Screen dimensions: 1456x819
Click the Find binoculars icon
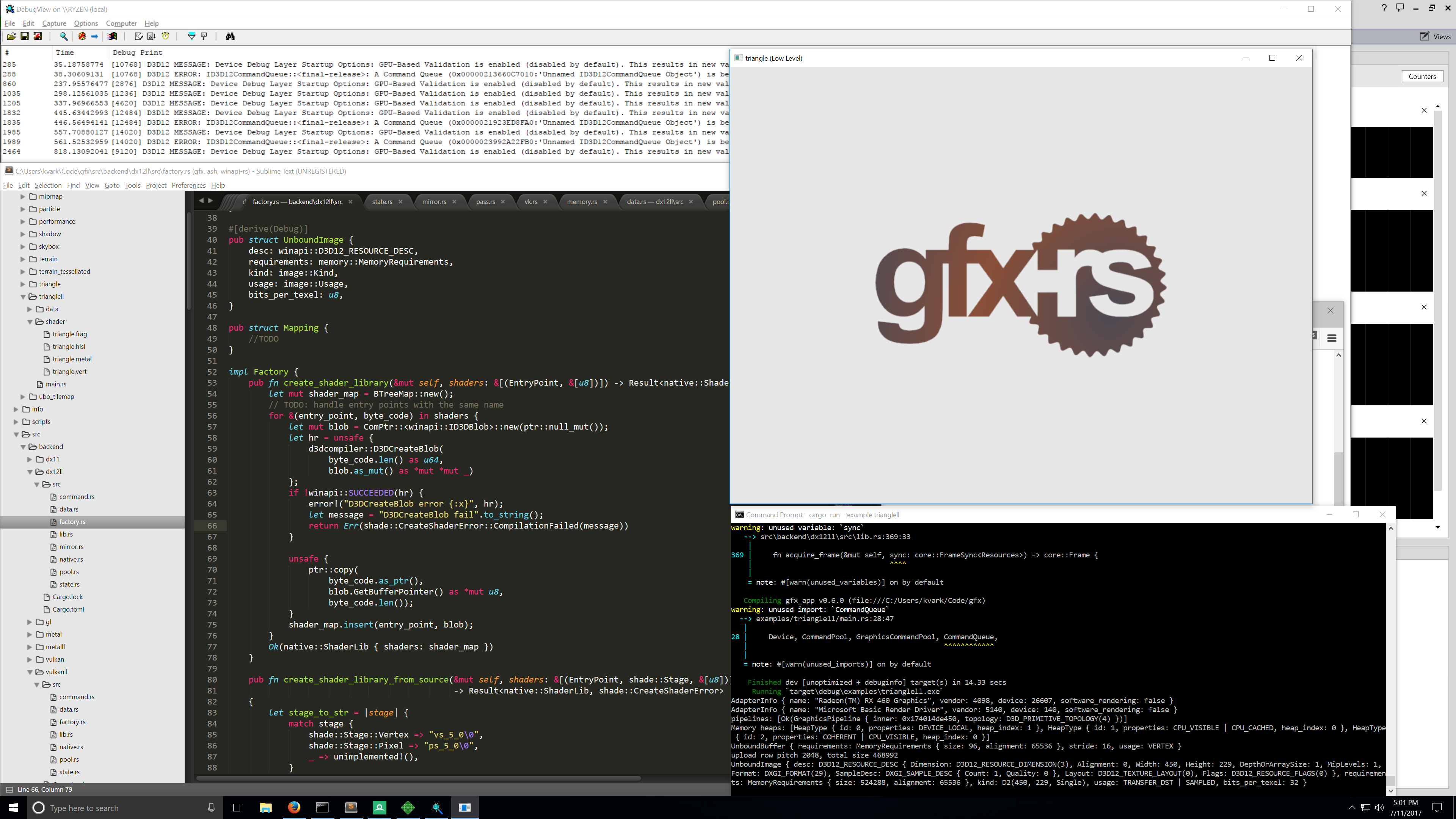click(230, 36)
